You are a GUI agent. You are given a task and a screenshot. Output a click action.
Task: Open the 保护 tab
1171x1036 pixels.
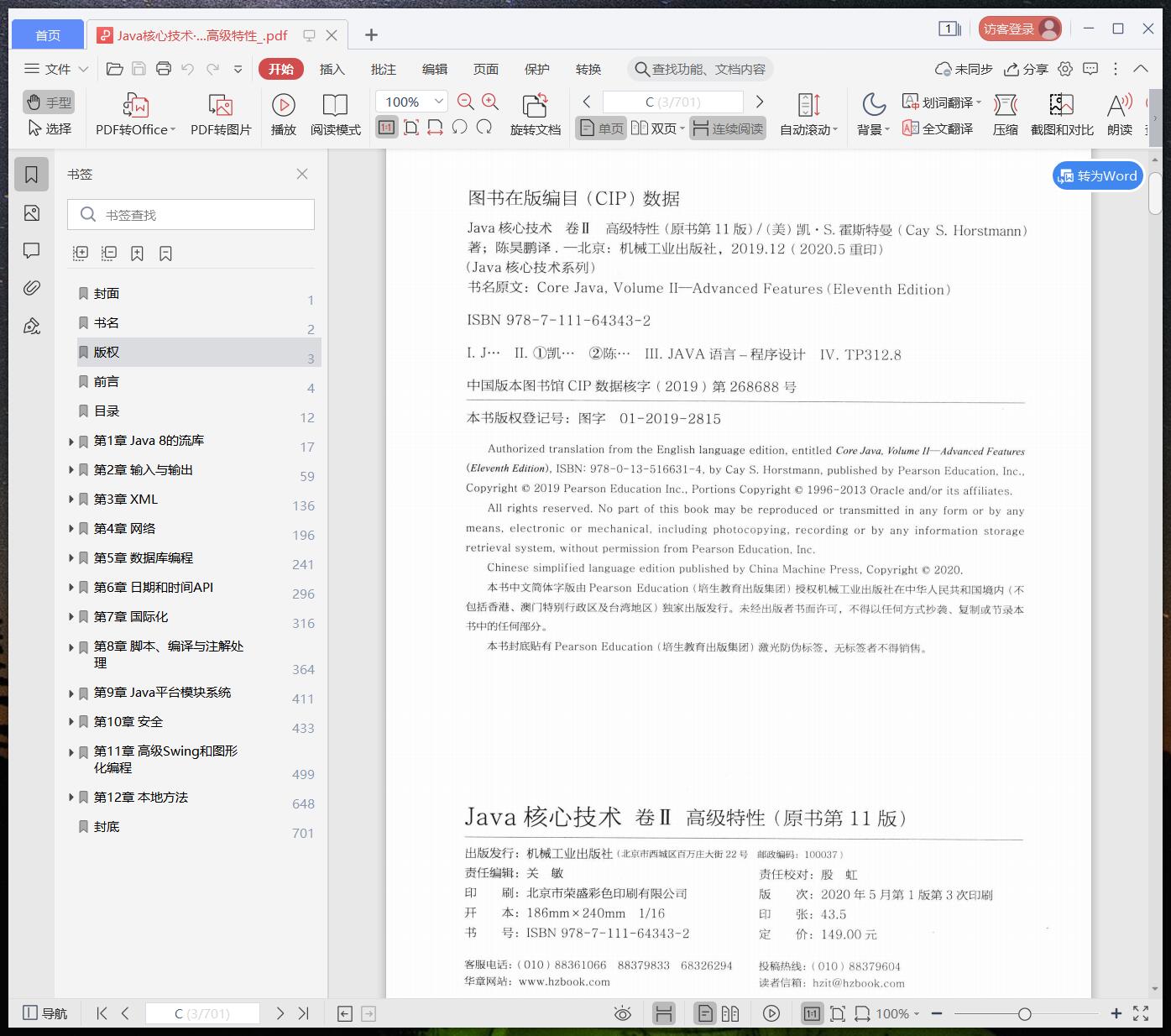click(537, 69)
